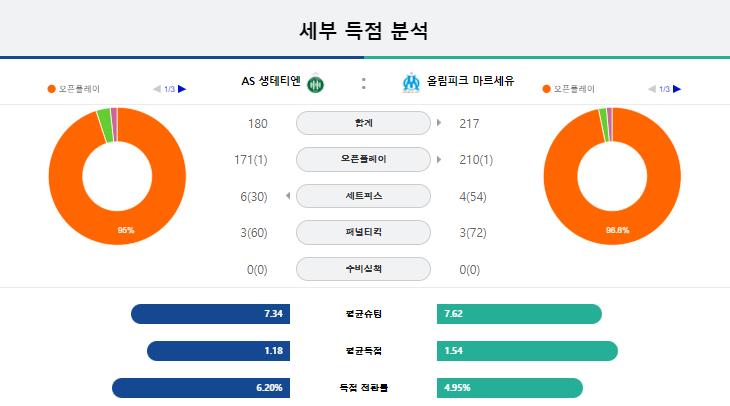Click the teal 1.54 average goals bar
The height and width of the screenshot is (406, 730).
point(527,351)
